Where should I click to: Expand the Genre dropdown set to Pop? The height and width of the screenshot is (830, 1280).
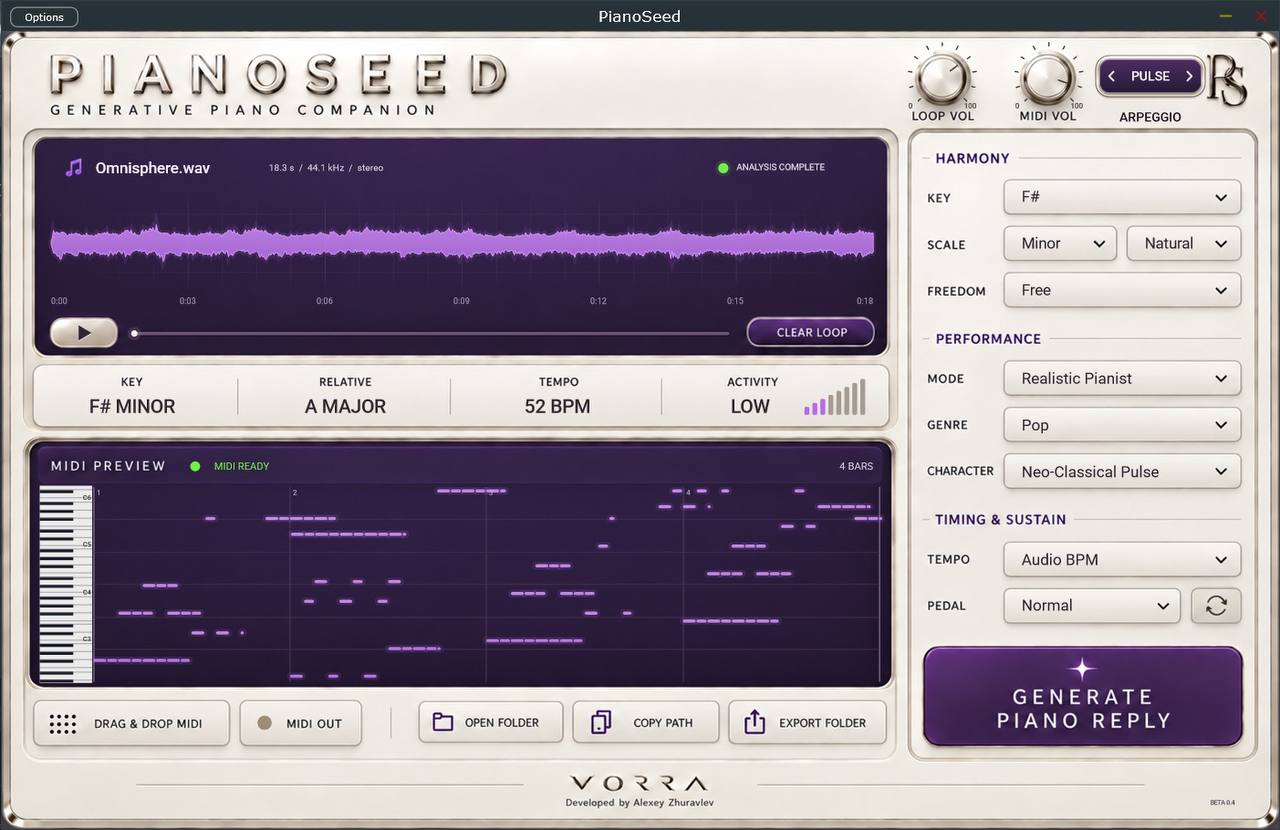coord(1122,425)
